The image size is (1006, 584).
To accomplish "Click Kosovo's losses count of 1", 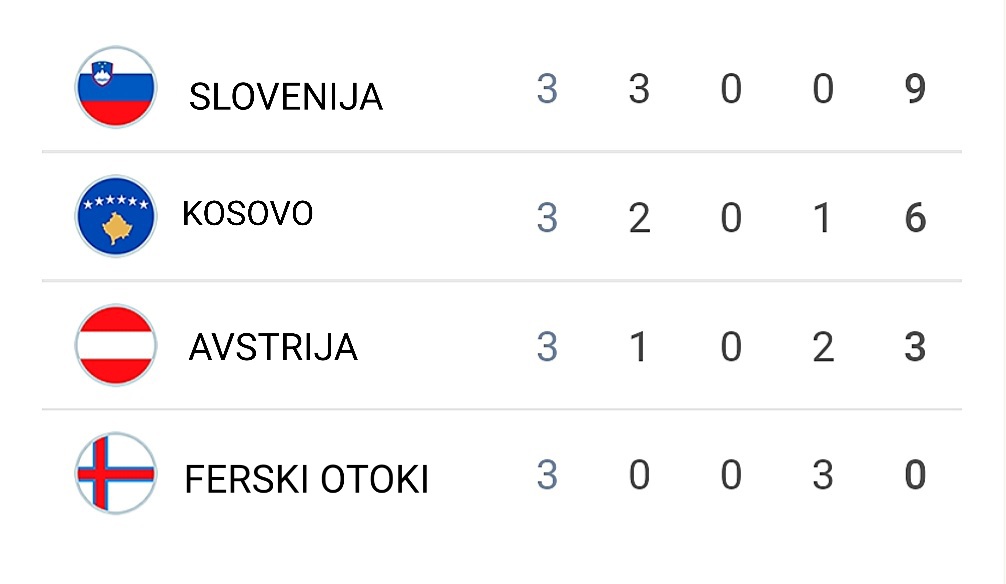I will point(822,218).
